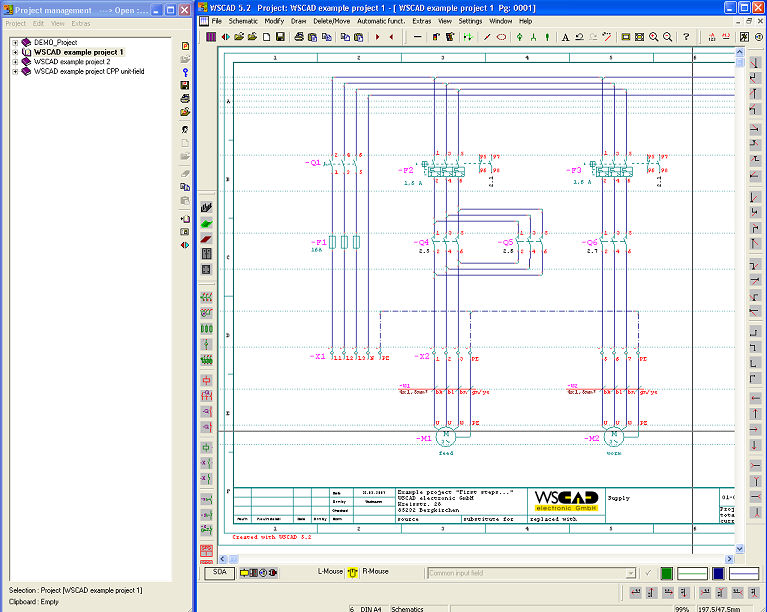Click horizontal scrollbar right arrow of schematic
This screenshot has width=767, height=612.
pos(729,559)
